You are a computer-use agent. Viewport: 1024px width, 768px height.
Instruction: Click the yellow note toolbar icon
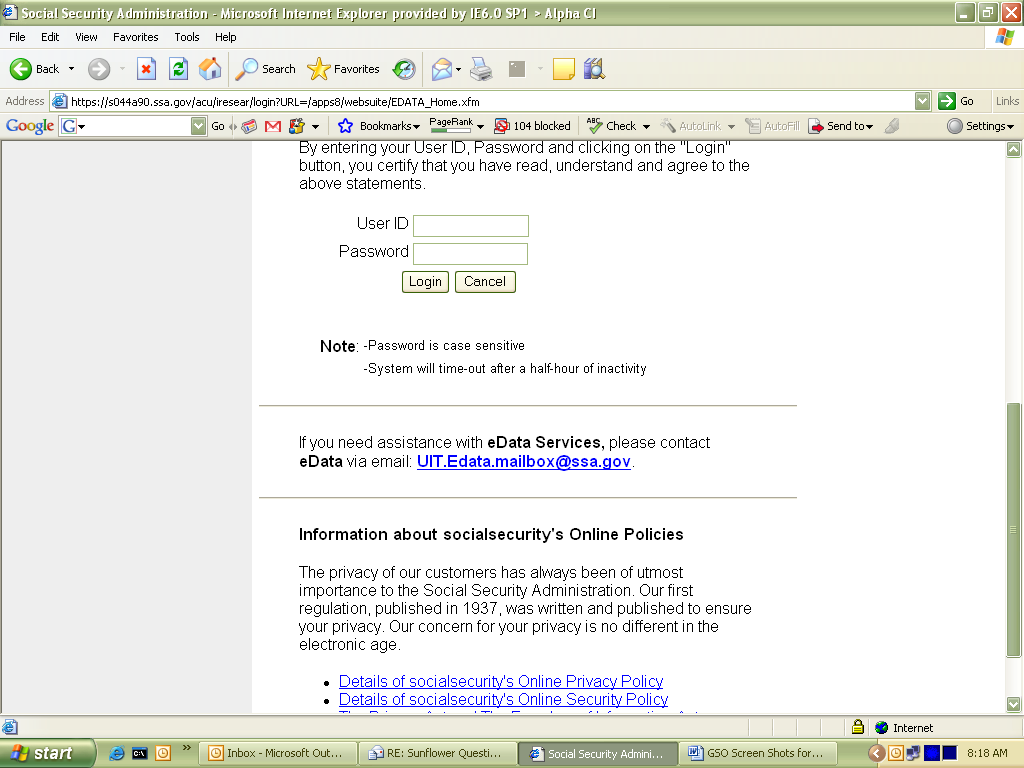click(x=564, y=69)
